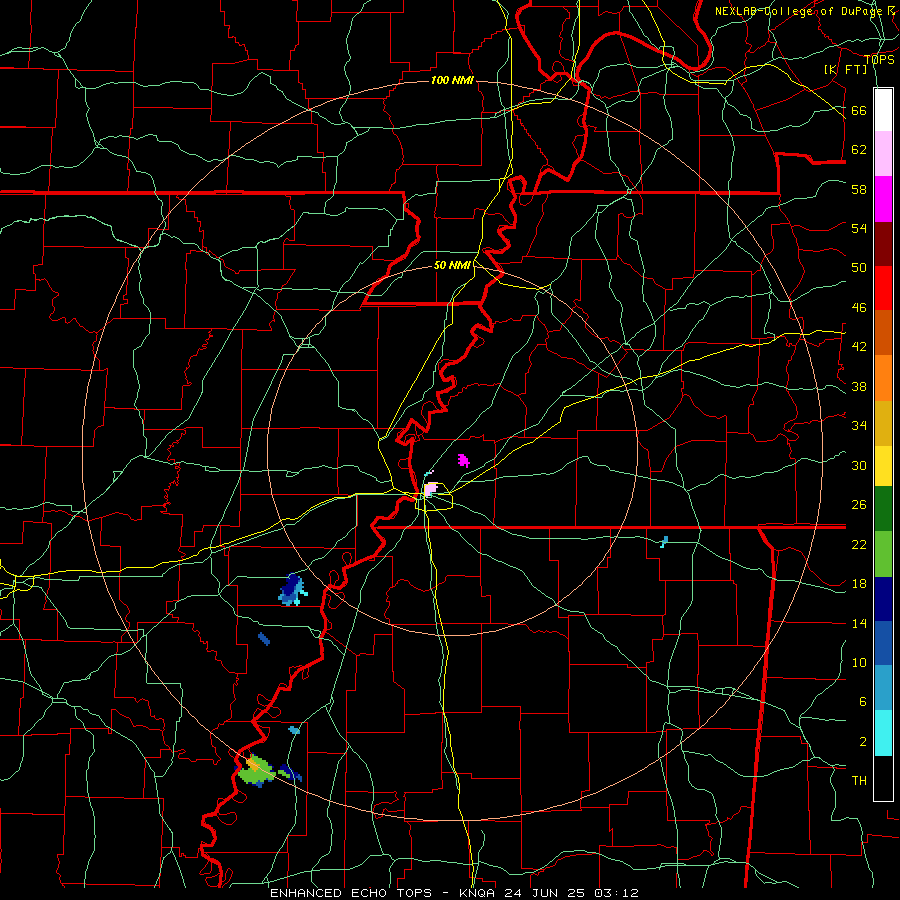This screenshot has width=900, height=900.
Task: Click the small light blue echo above the green storm
Action: 294,730
